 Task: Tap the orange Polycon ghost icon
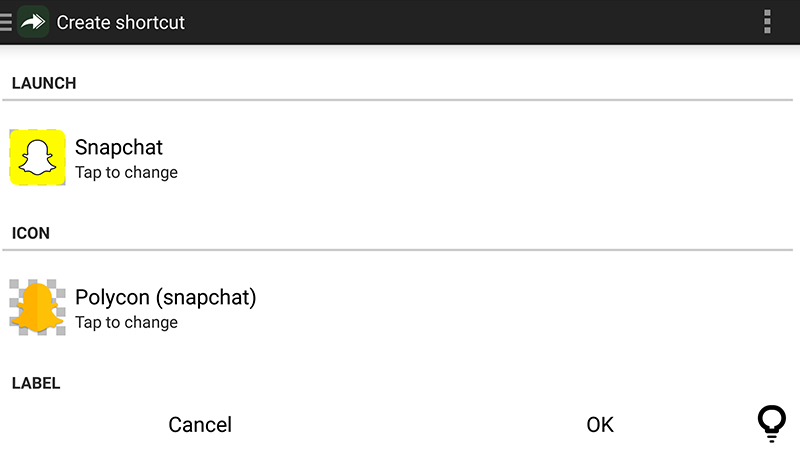(37, 307)
